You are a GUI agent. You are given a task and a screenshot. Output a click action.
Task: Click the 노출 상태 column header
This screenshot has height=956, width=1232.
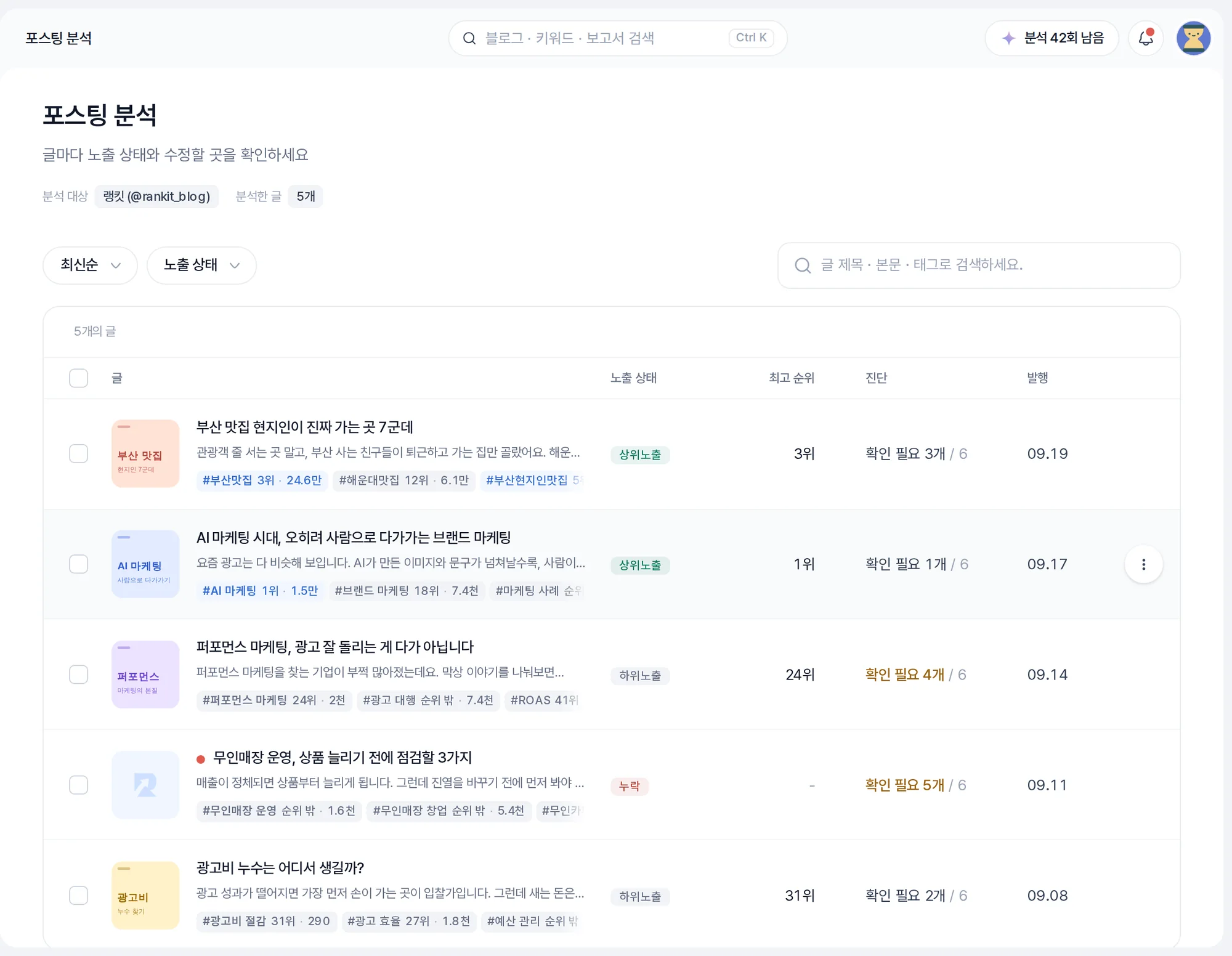pyautogui.click(x=633, y=378)
